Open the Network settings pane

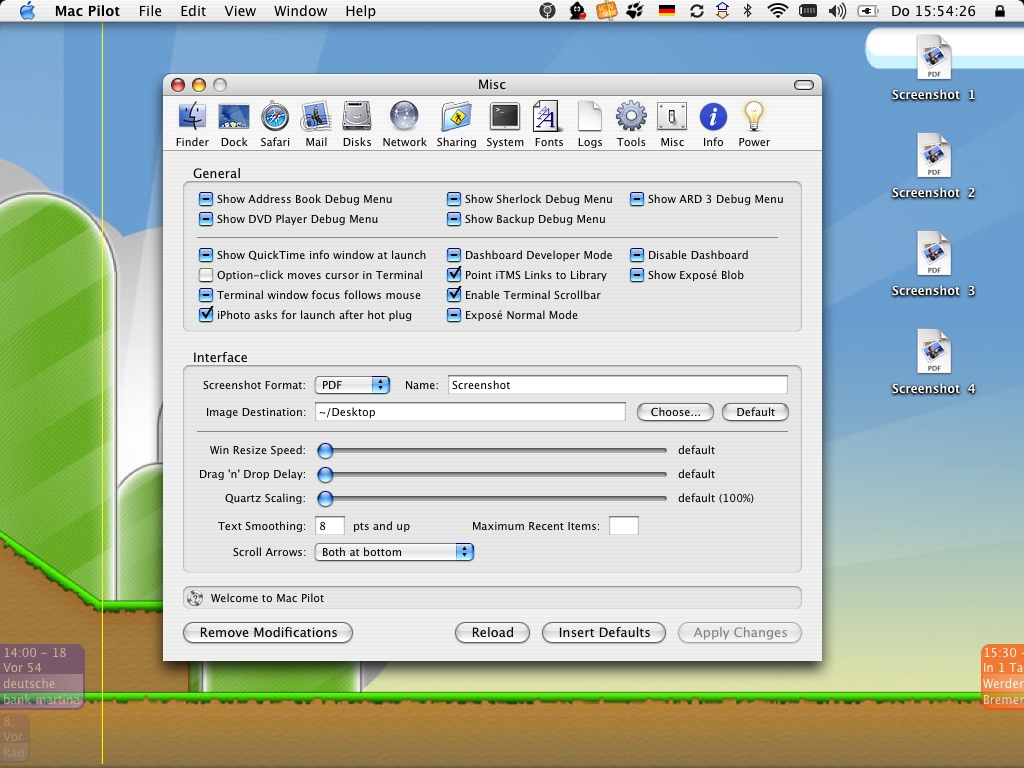404,124
